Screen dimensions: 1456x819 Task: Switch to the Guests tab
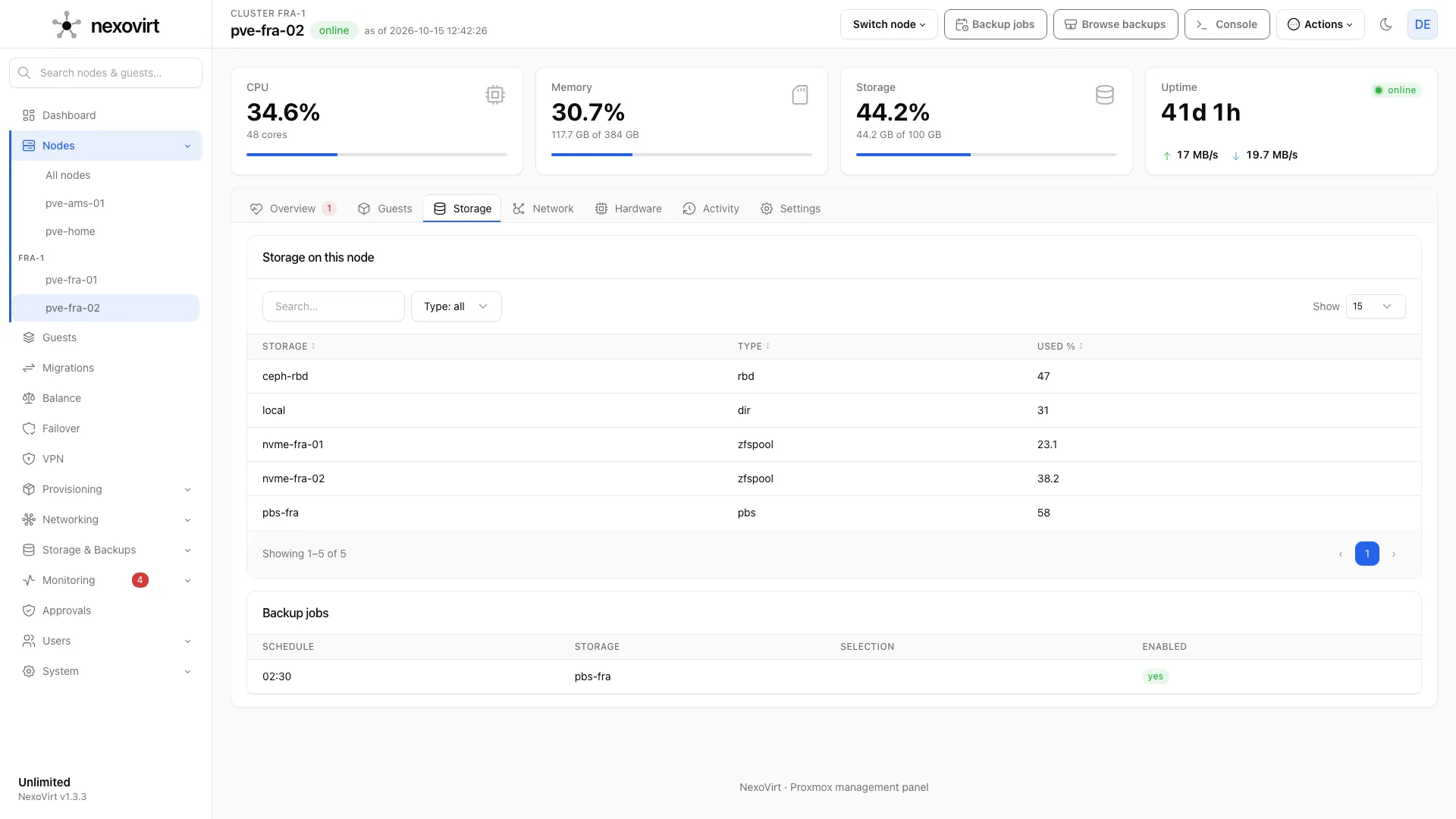(x=385, y=209)
